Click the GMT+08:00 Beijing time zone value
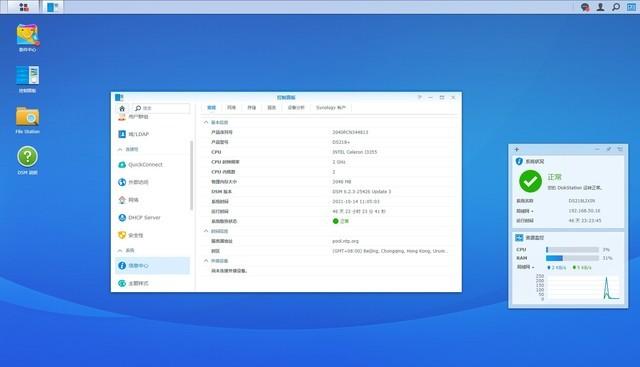Viewport: 640px width, 367px height. 390,251
